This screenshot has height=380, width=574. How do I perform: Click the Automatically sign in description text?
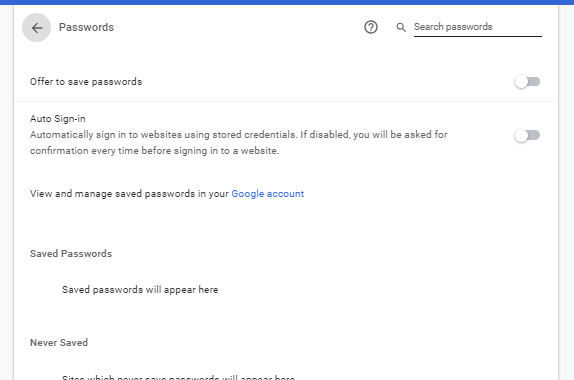pyautogui.click(x=239, y=142)
